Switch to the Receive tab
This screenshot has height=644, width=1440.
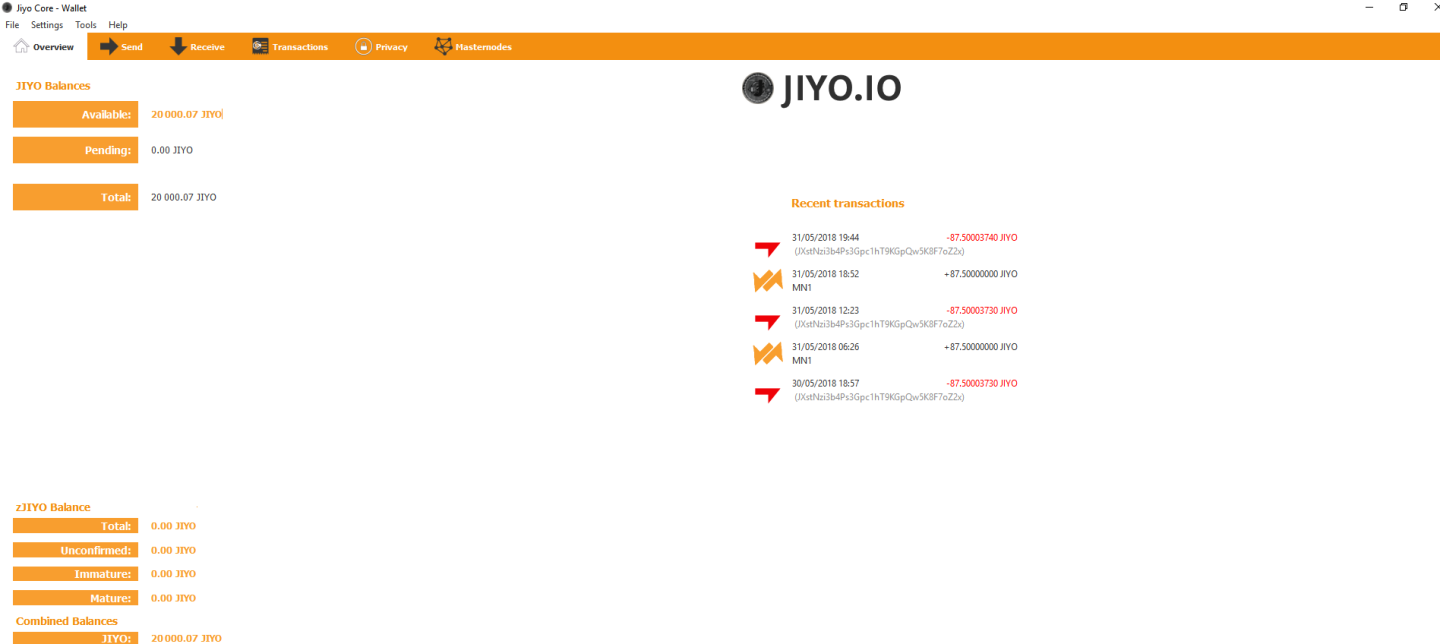197,47
